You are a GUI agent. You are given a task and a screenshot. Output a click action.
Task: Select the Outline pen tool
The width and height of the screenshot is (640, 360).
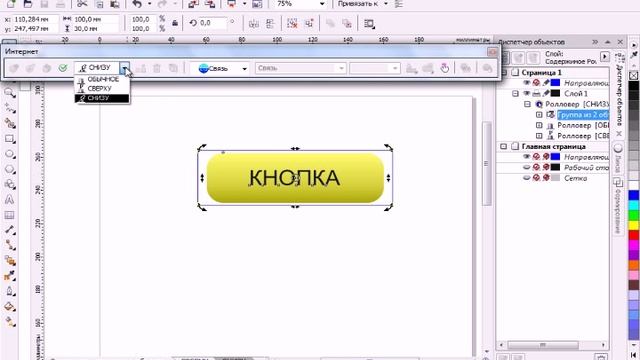pos(10,291)
